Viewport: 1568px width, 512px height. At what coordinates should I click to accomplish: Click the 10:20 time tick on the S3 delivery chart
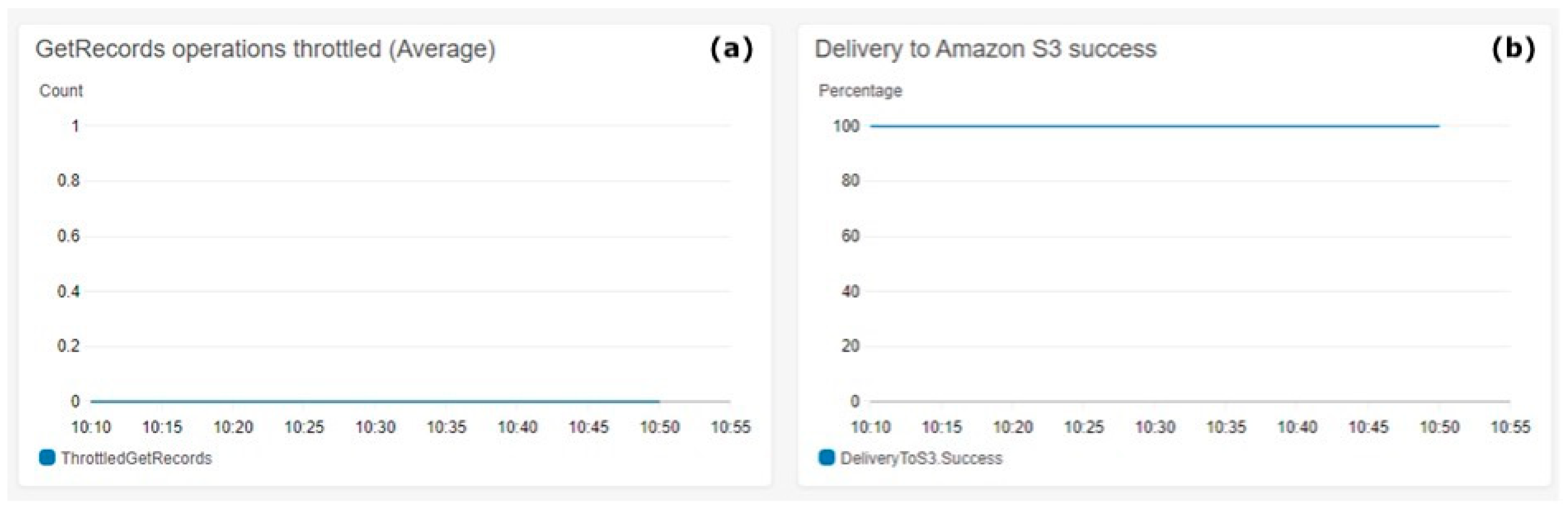pyautogui.click(x=1013, y=427)
